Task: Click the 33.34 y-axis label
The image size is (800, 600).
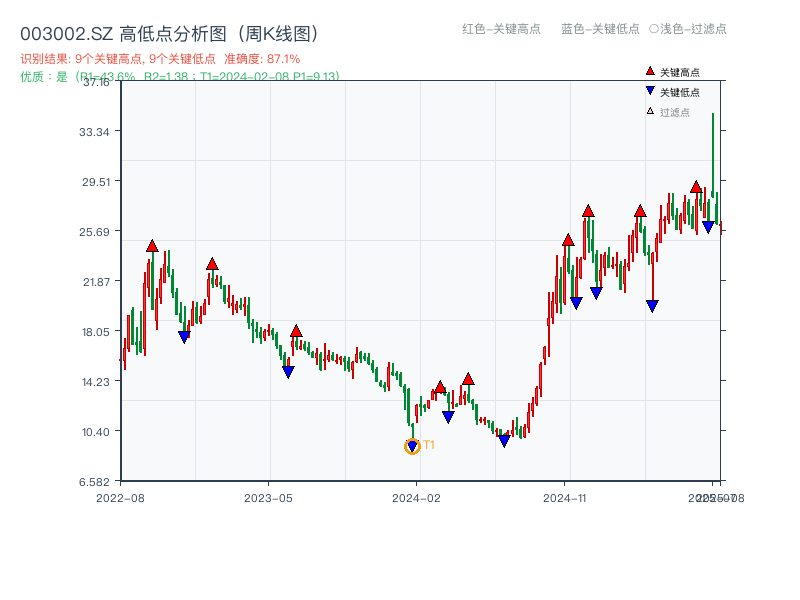Action: tap(94, 132)
